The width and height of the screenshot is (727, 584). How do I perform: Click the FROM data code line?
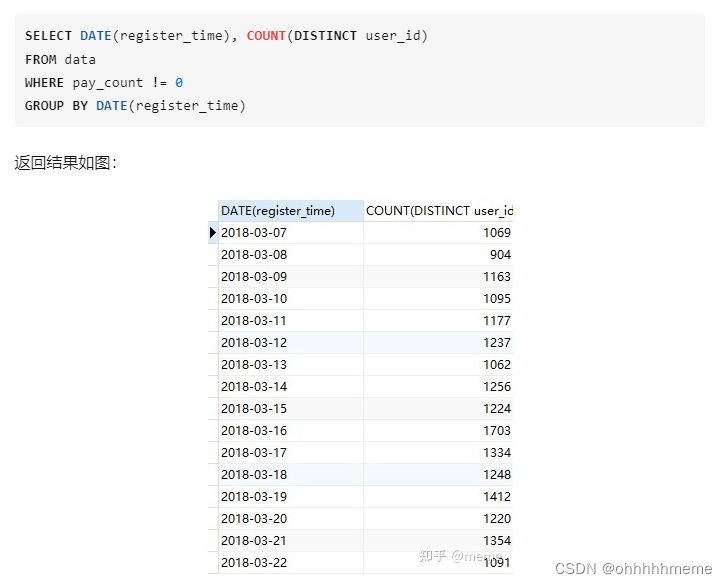pos(60,60)
